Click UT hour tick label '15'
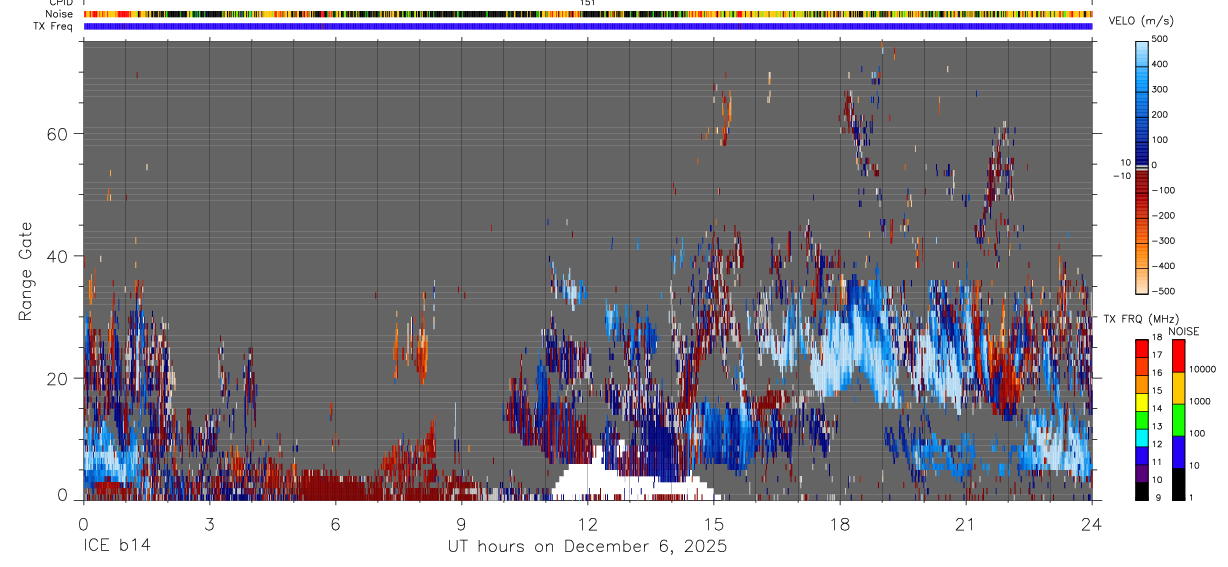 (x=714, y=523)
